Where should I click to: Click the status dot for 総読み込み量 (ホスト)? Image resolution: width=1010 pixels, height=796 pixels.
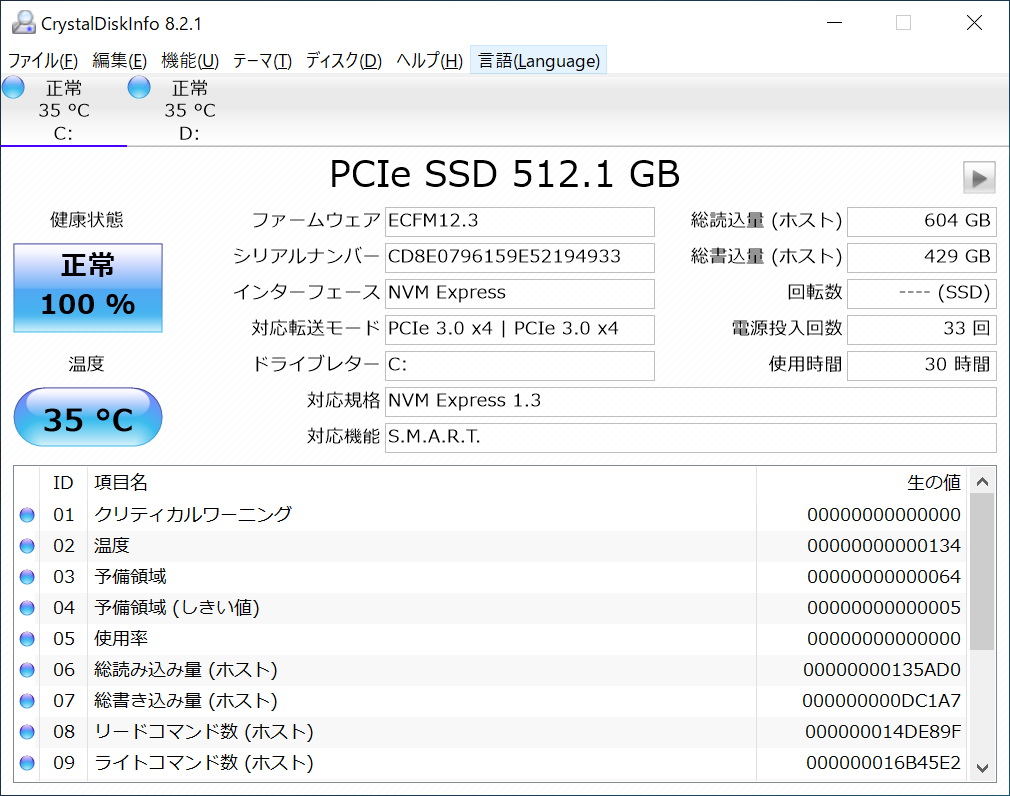click(x=27, y=669)
